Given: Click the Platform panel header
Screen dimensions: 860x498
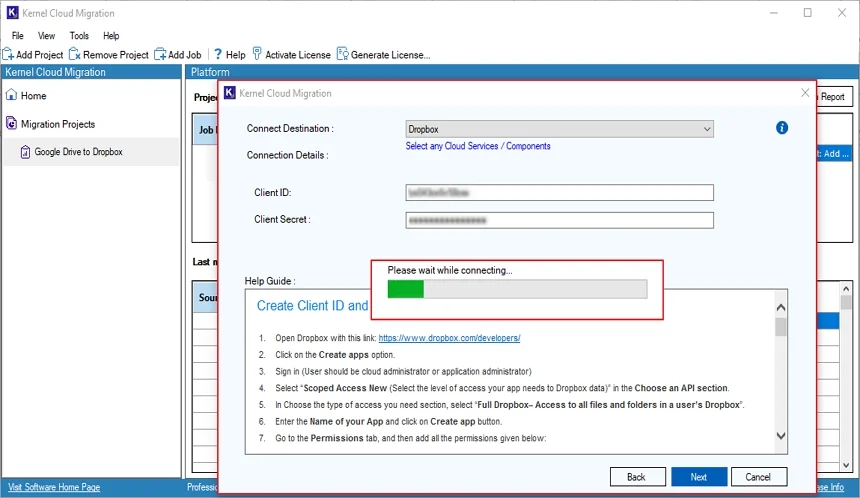Looking at the screenshot, I should click(x=523, y=72).
